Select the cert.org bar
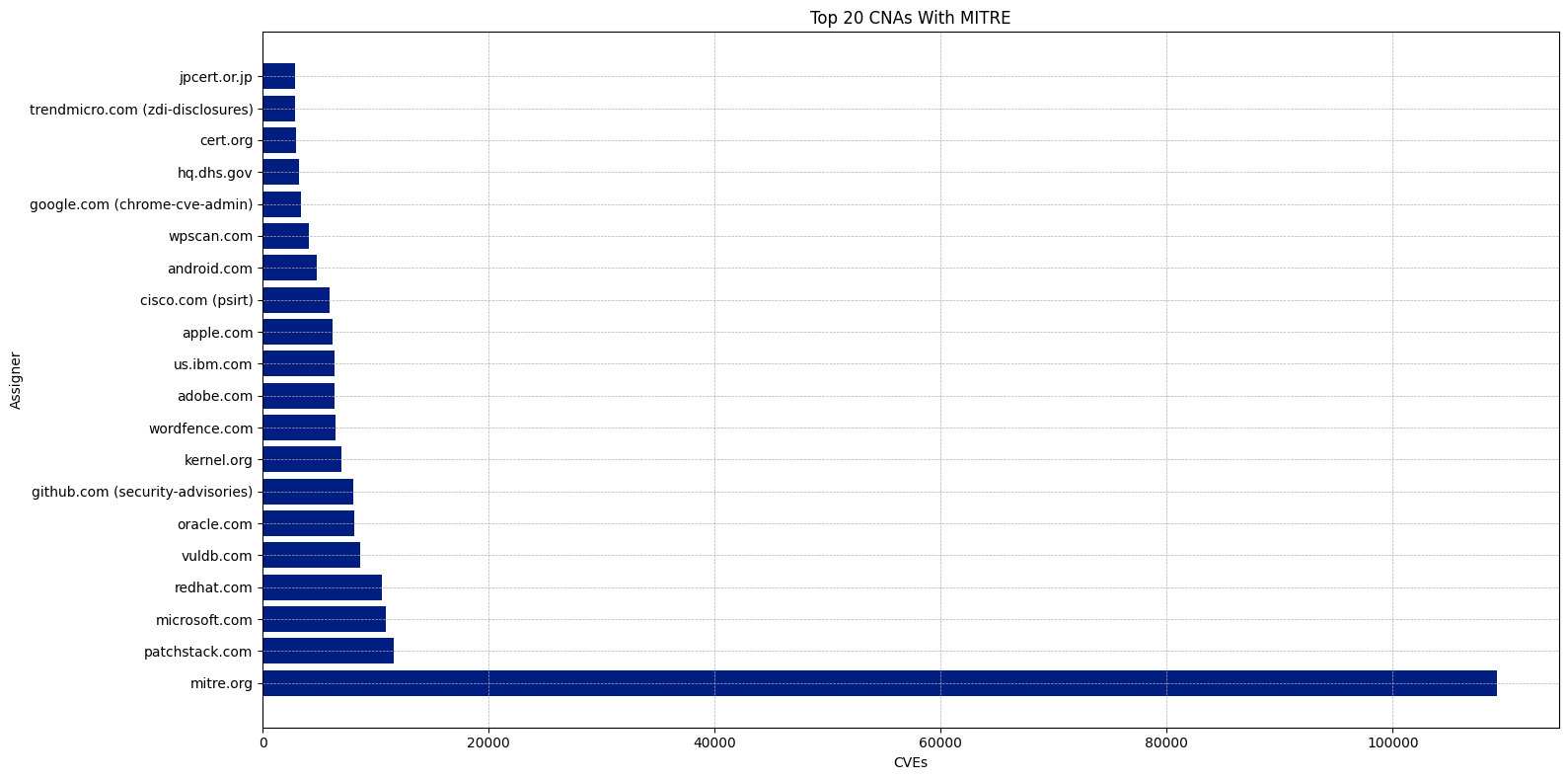Image resolution: width=1568 pixels, height=780 pixels. [279, 140]
